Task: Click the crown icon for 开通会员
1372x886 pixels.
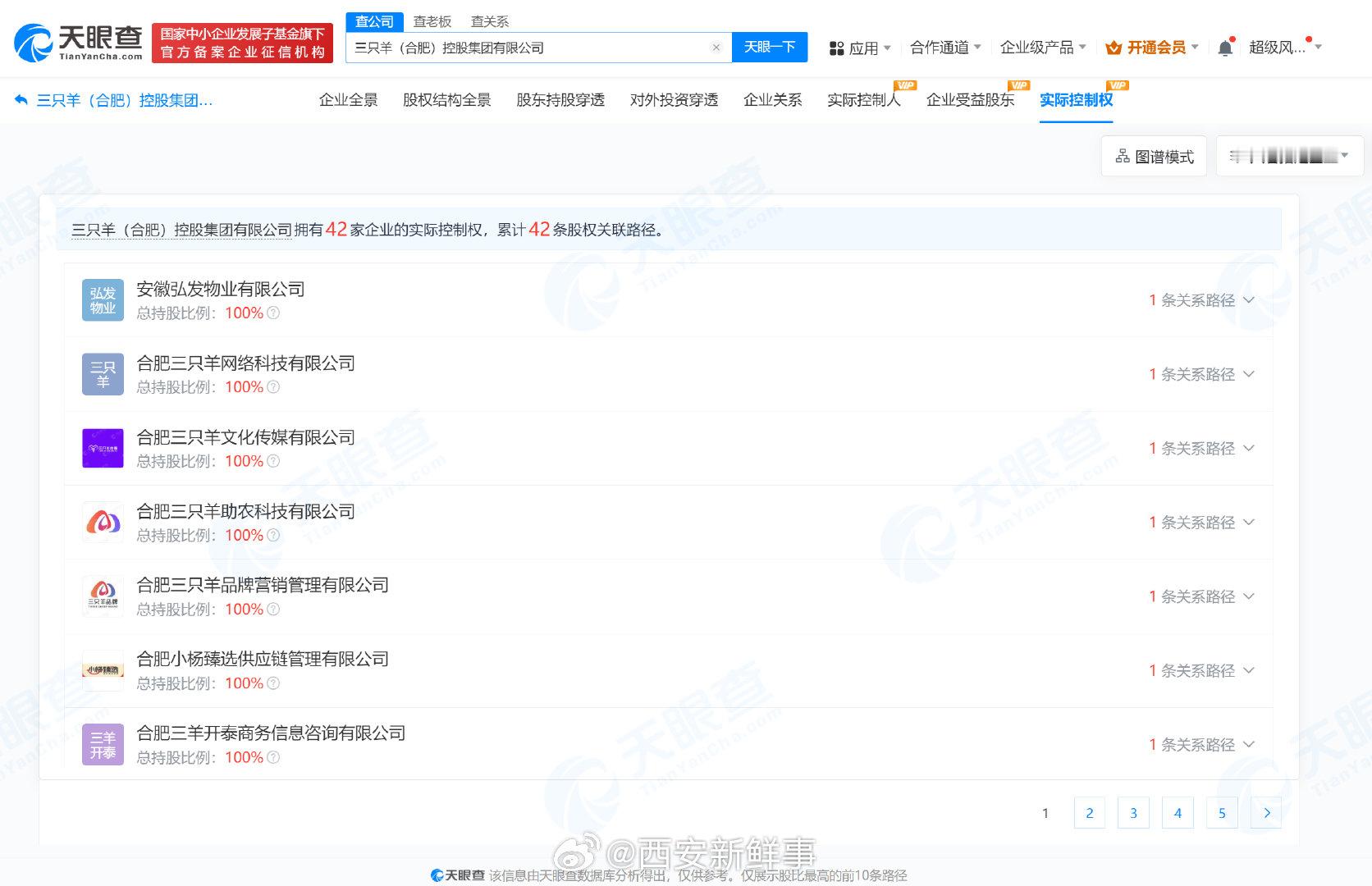Action: pos(1114,48)
